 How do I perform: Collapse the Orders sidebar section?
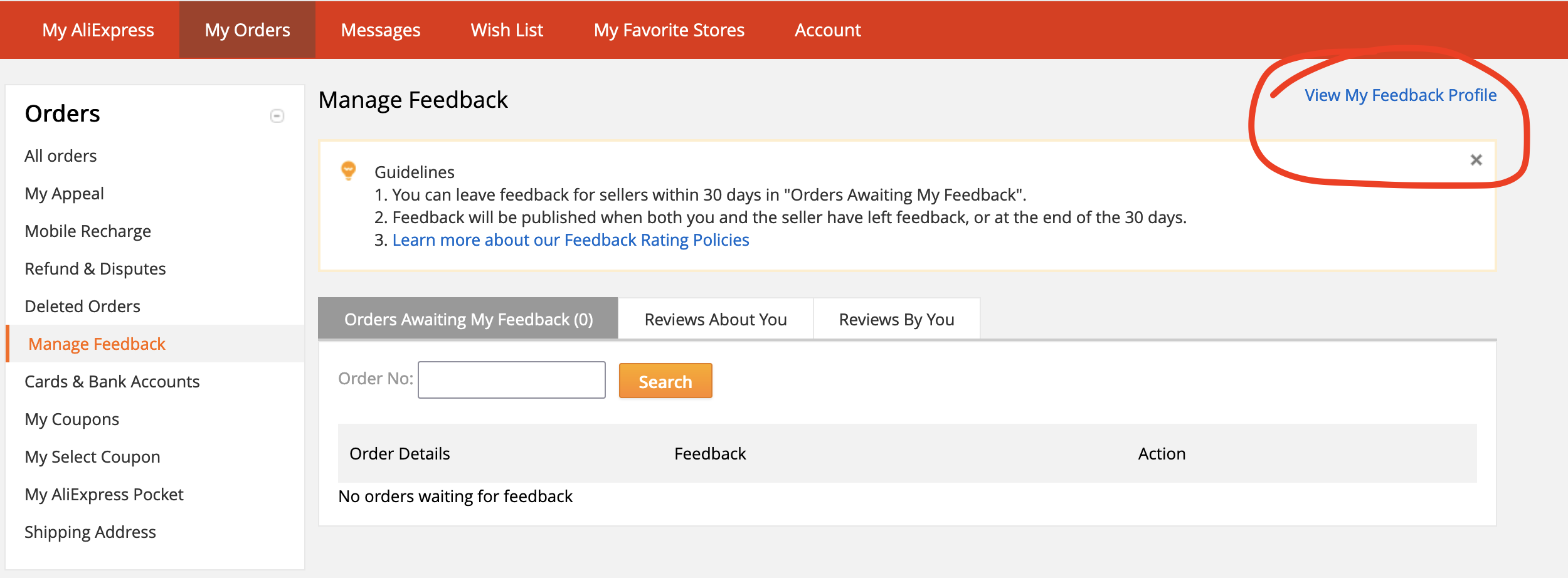277,116
